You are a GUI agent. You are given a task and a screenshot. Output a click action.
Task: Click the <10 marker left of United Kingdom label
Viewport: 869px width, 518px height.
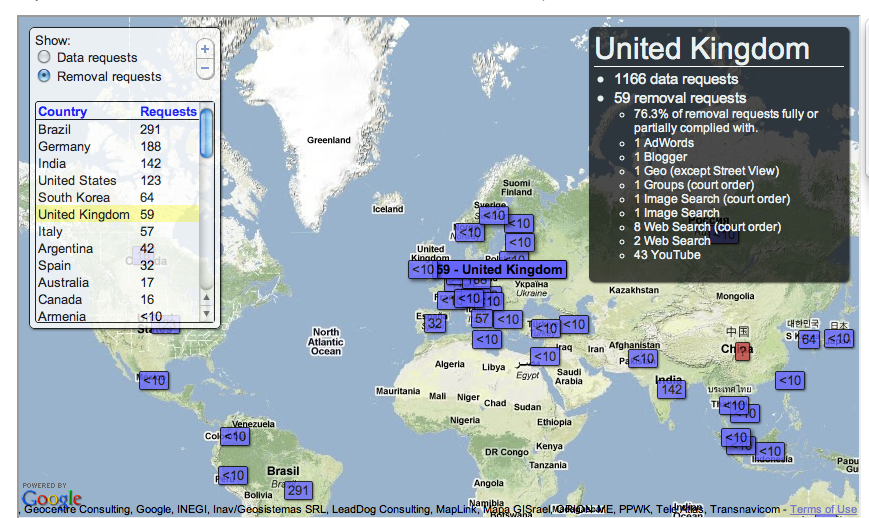click(422, 270)
